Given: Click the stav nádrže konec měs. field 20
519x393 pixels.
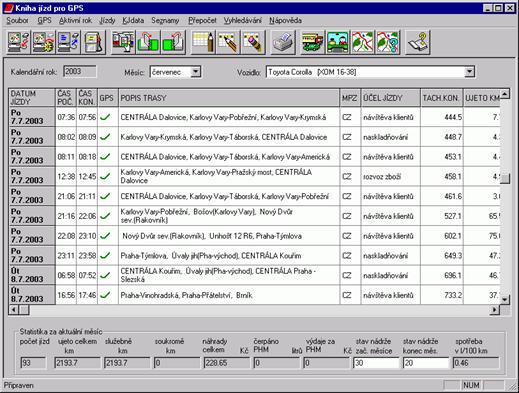Looking at the screenshot, I should [426, 363].
